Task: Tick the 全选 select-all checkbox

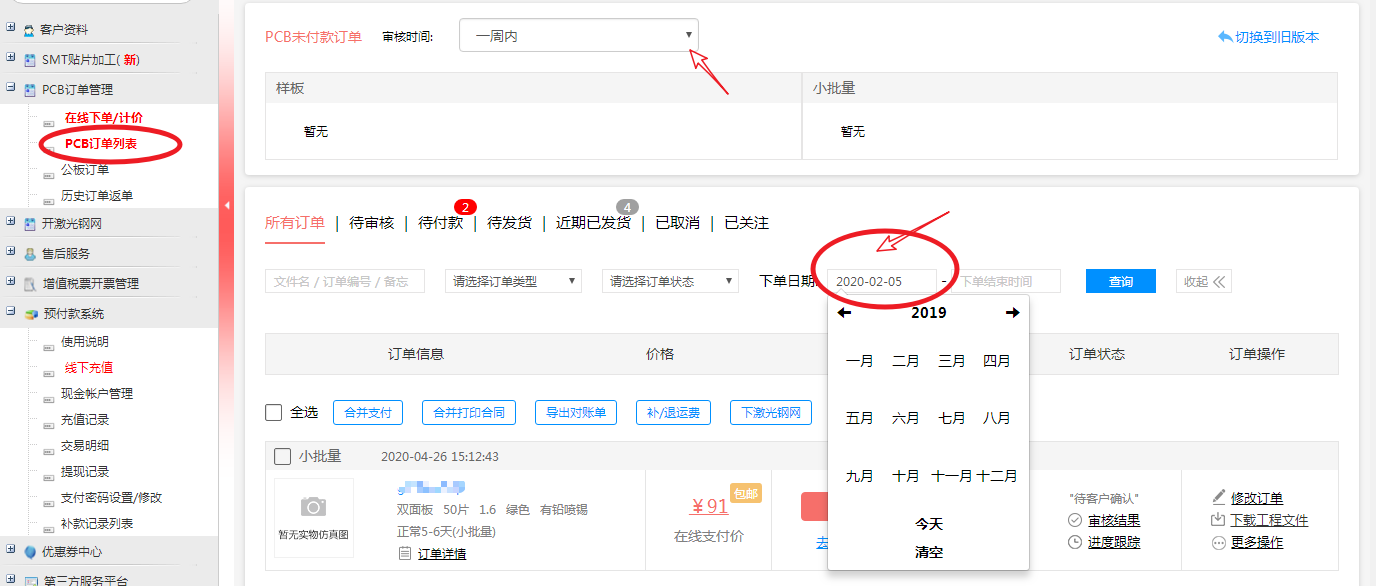Action: 274,412
